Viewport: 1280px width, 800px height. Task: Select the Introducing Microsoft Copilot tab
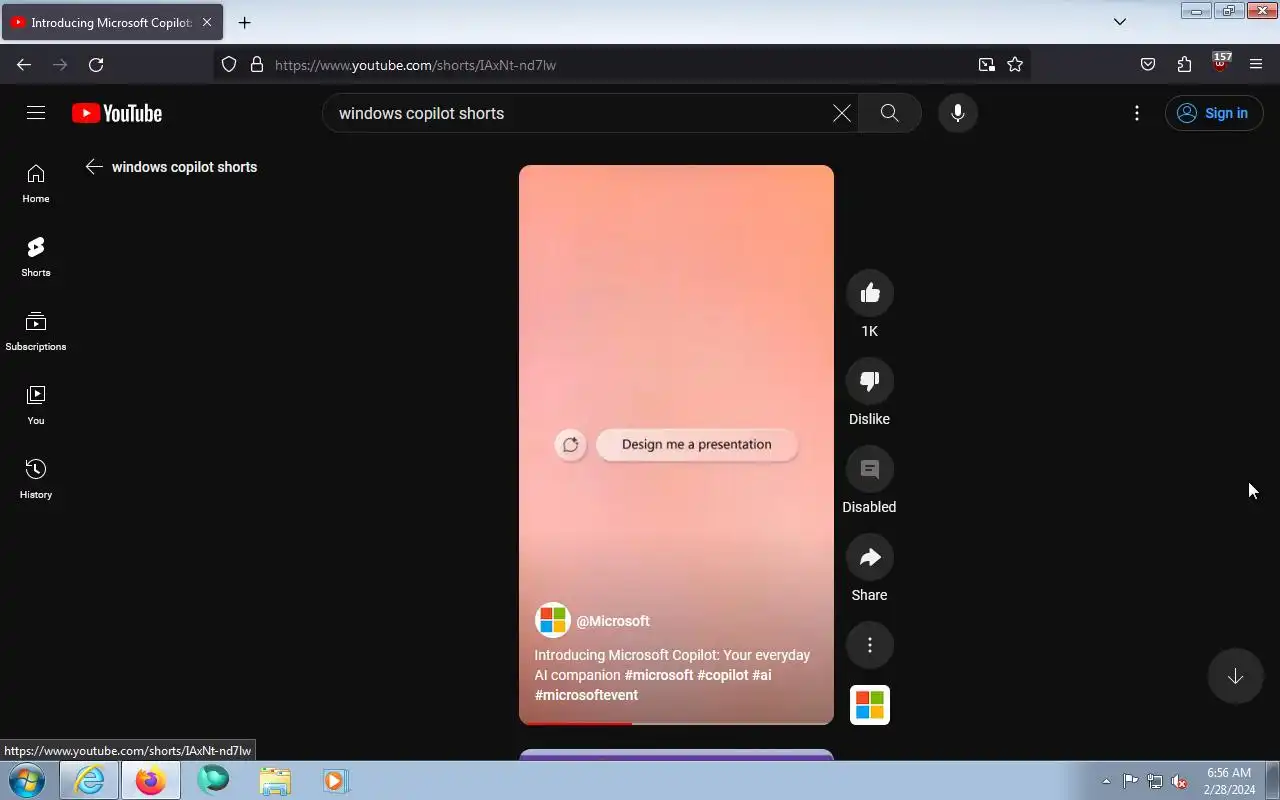(x=112, y=22)
